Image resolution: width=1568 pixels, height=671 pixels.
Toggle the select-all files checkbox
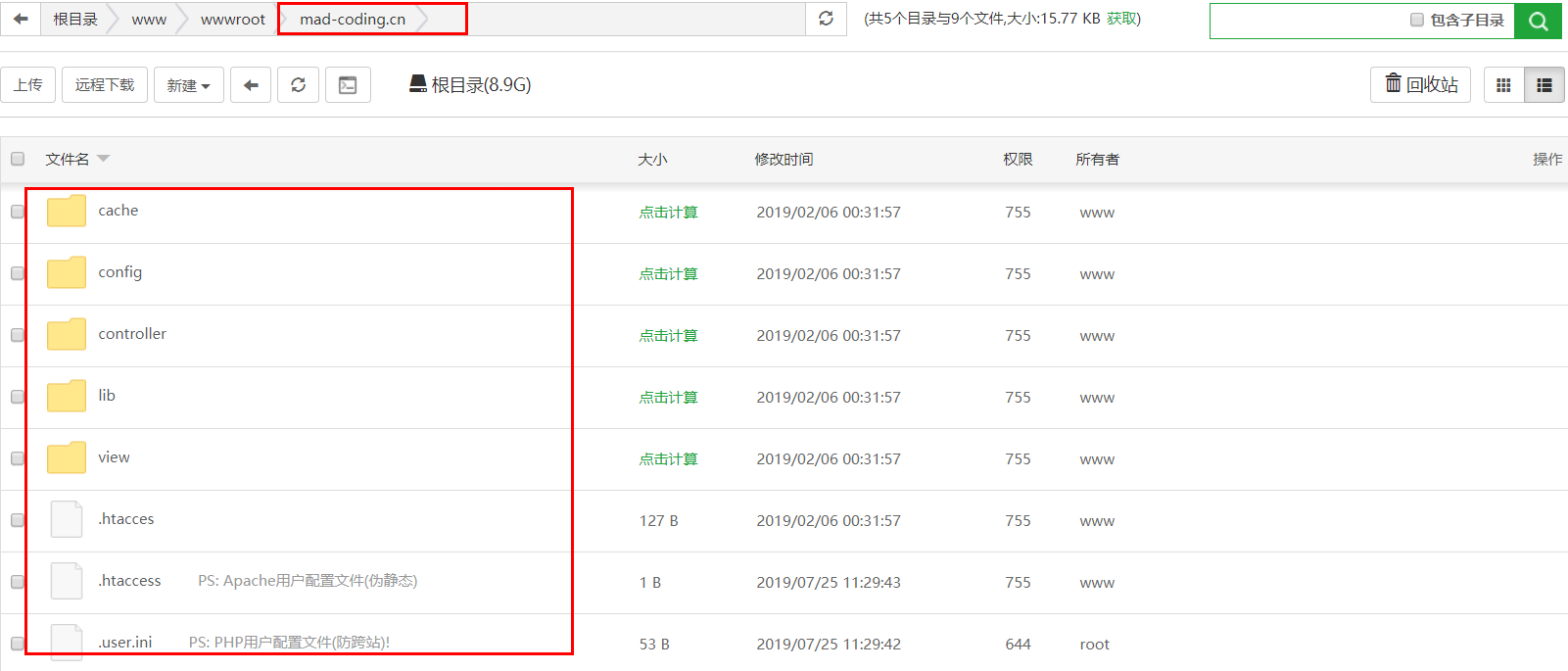18,159
